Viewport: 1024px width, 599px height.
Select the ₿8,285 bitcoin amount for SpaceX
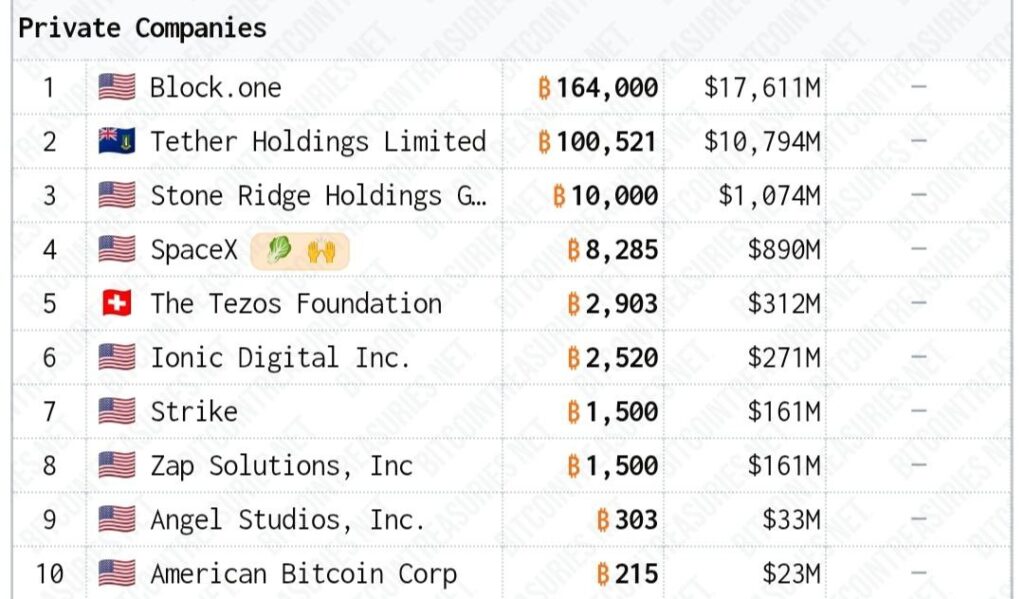pyautogui.click(x=612, y=250)
